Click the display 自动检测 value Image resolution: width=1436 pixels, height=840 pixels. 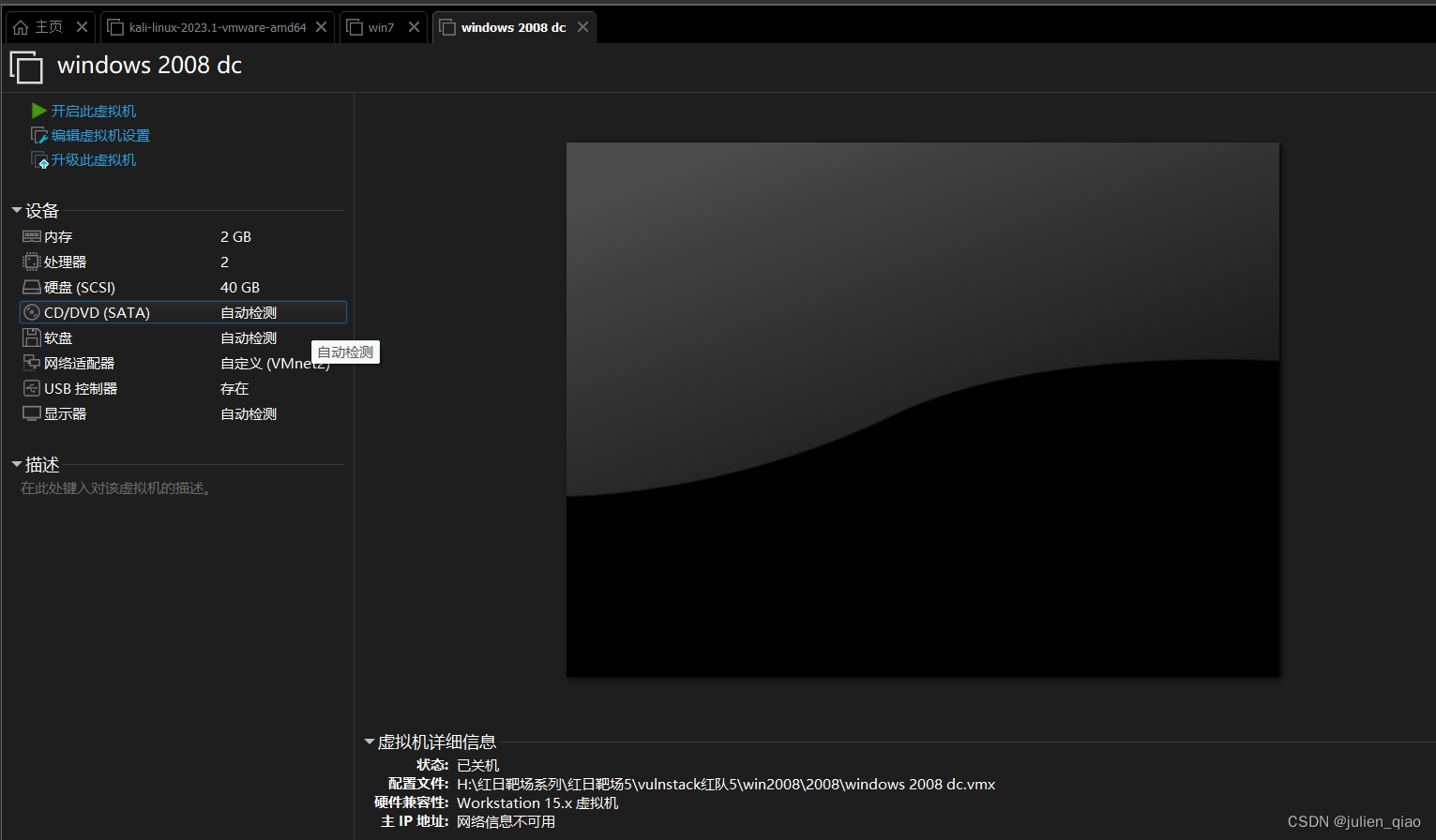coord(249,414)
